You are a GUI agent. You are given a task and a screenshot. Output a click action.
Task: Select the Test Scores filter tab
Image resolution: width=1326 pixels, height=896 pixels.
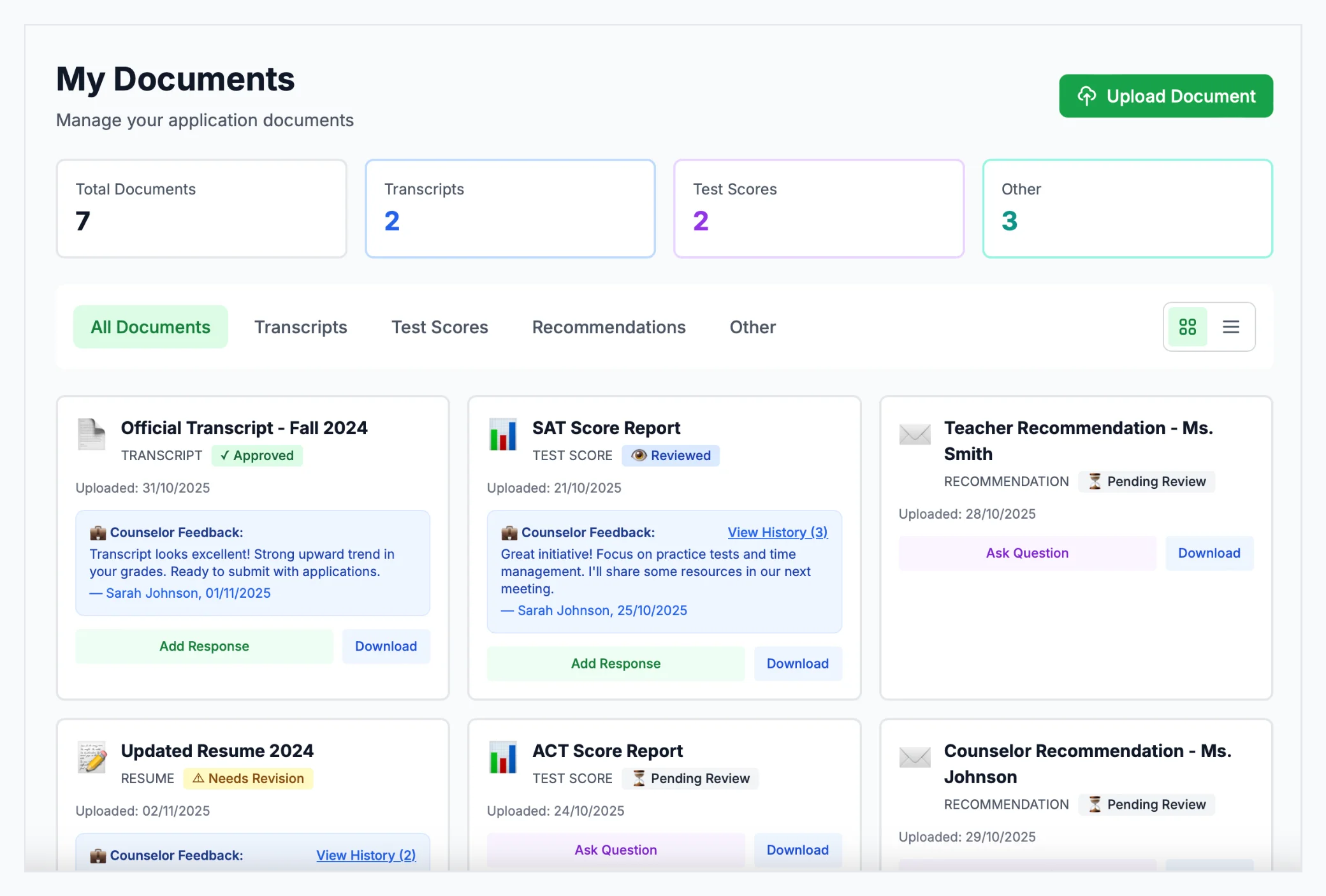point(439,327)
